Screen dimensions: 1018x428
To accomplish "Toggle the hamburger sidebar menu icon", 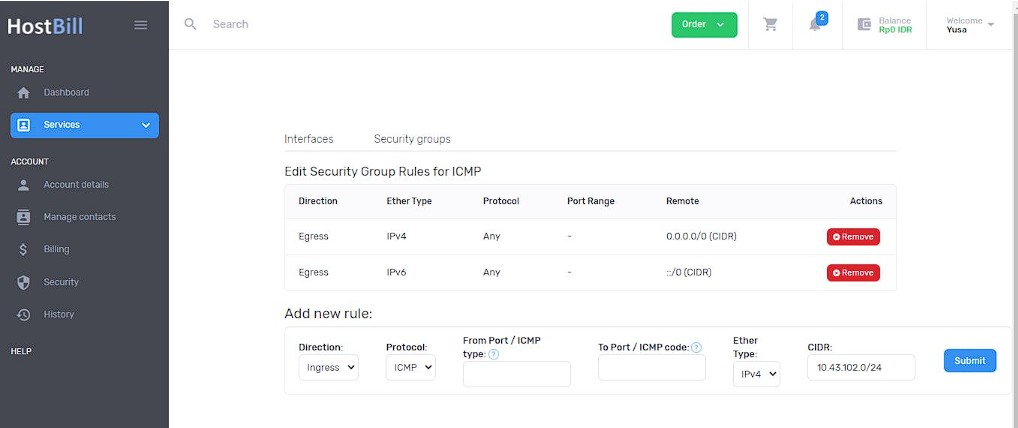I will (x=140, y=25).
